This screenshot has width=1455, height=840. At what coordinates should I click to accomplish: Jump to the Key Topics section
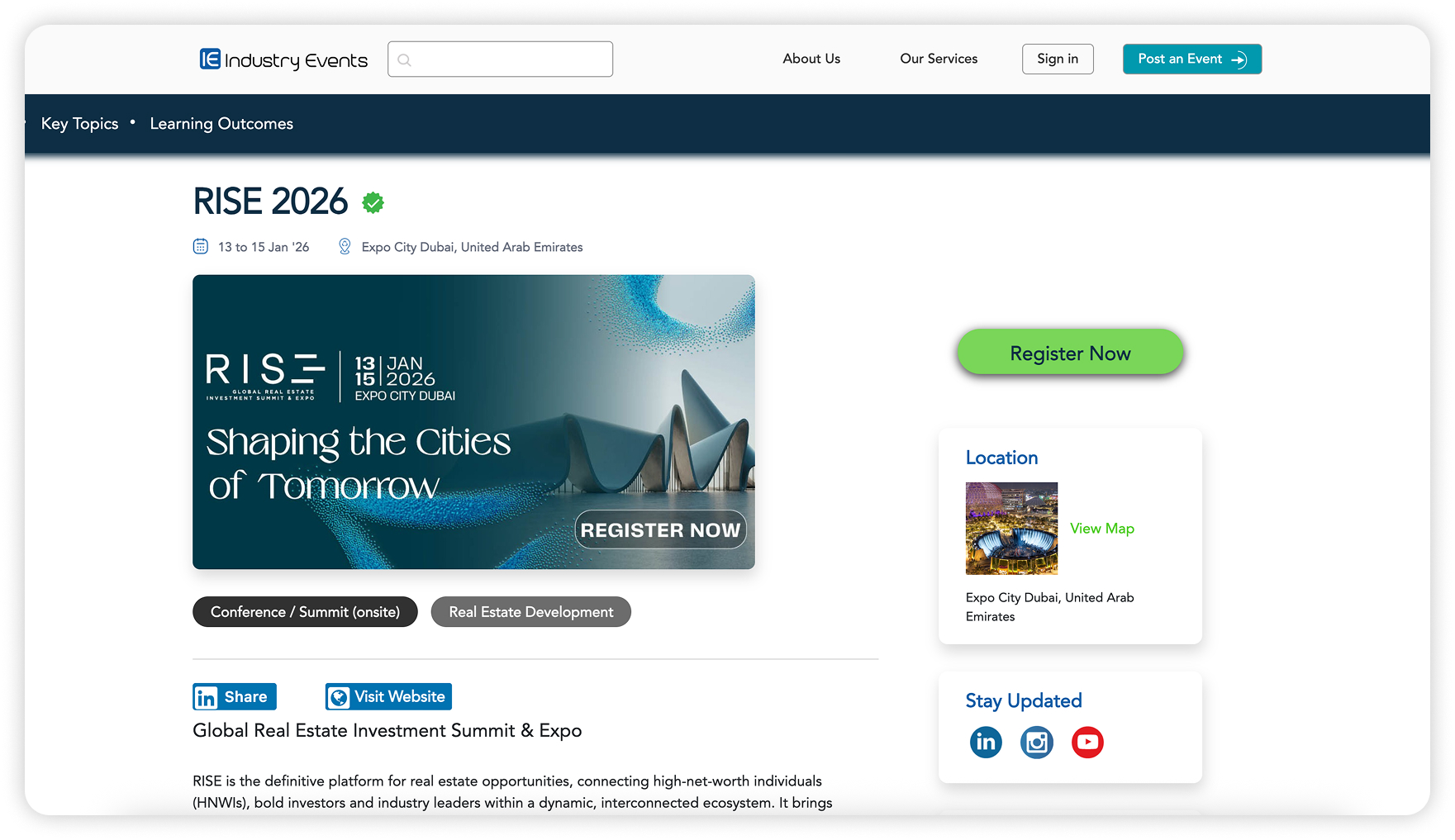(x=80, y=124)
